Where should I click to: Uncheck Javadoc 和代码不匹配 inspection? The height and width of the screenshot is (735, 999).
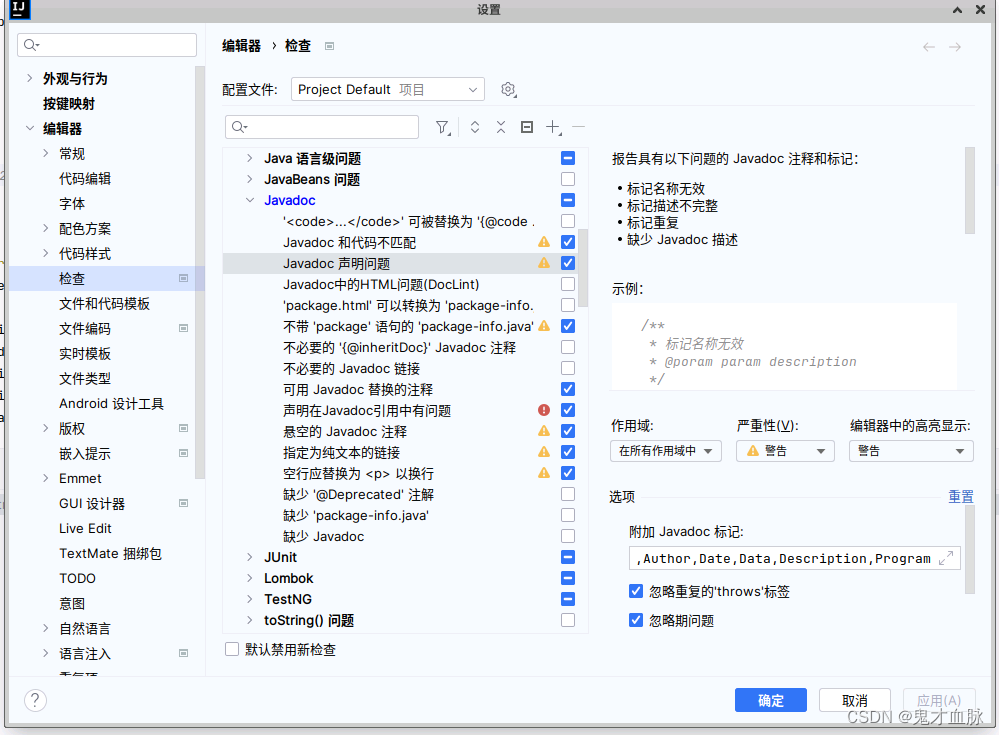pyautogui.click(x=568, y=242)
